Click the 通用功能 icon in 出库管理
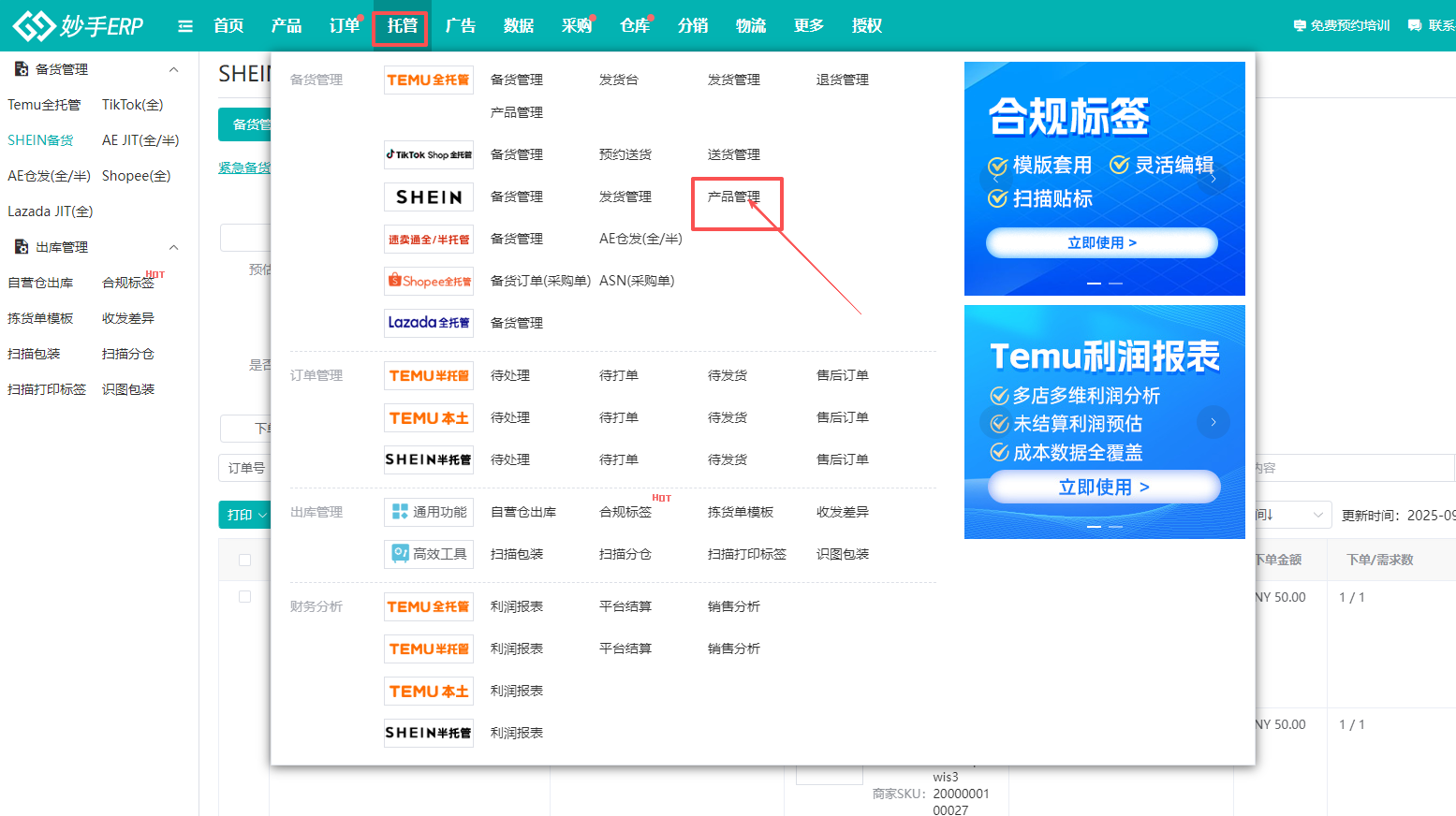The image size is (1456, 816). (429, 512)
